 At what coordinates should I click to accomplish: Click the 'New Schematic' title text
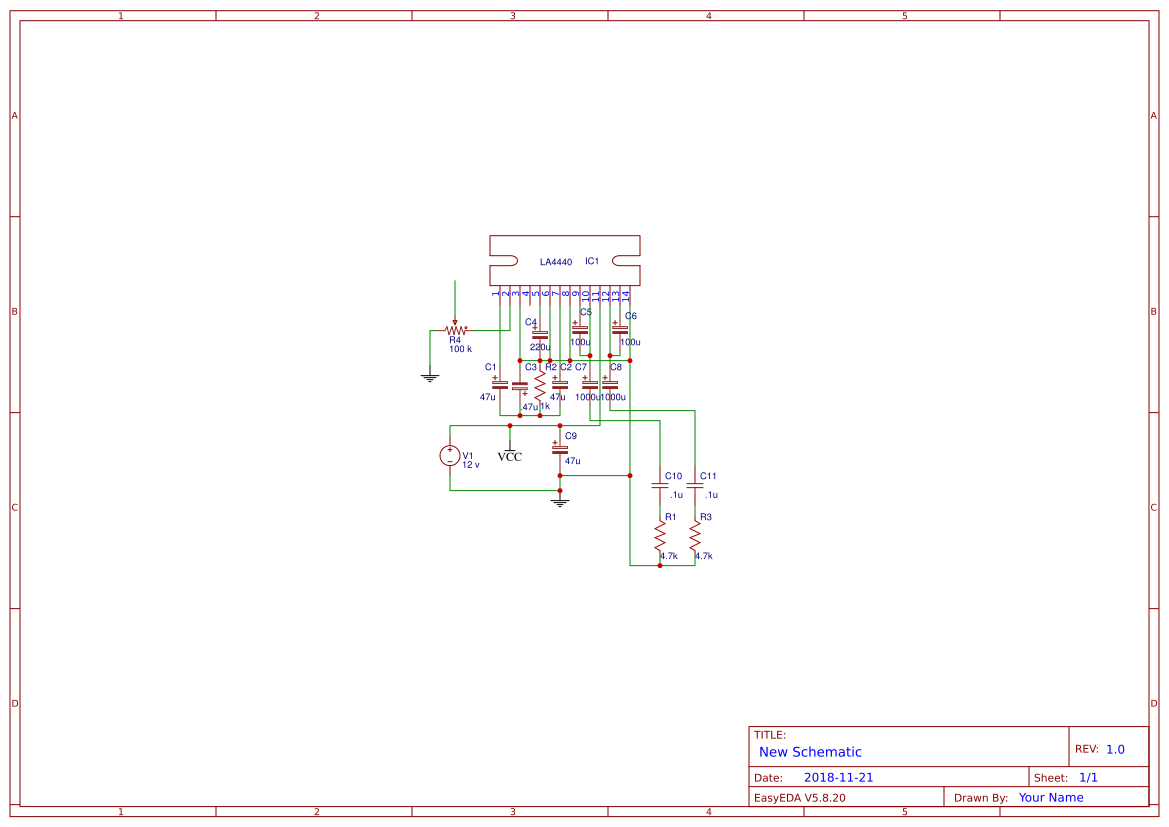tap(810, 752)
